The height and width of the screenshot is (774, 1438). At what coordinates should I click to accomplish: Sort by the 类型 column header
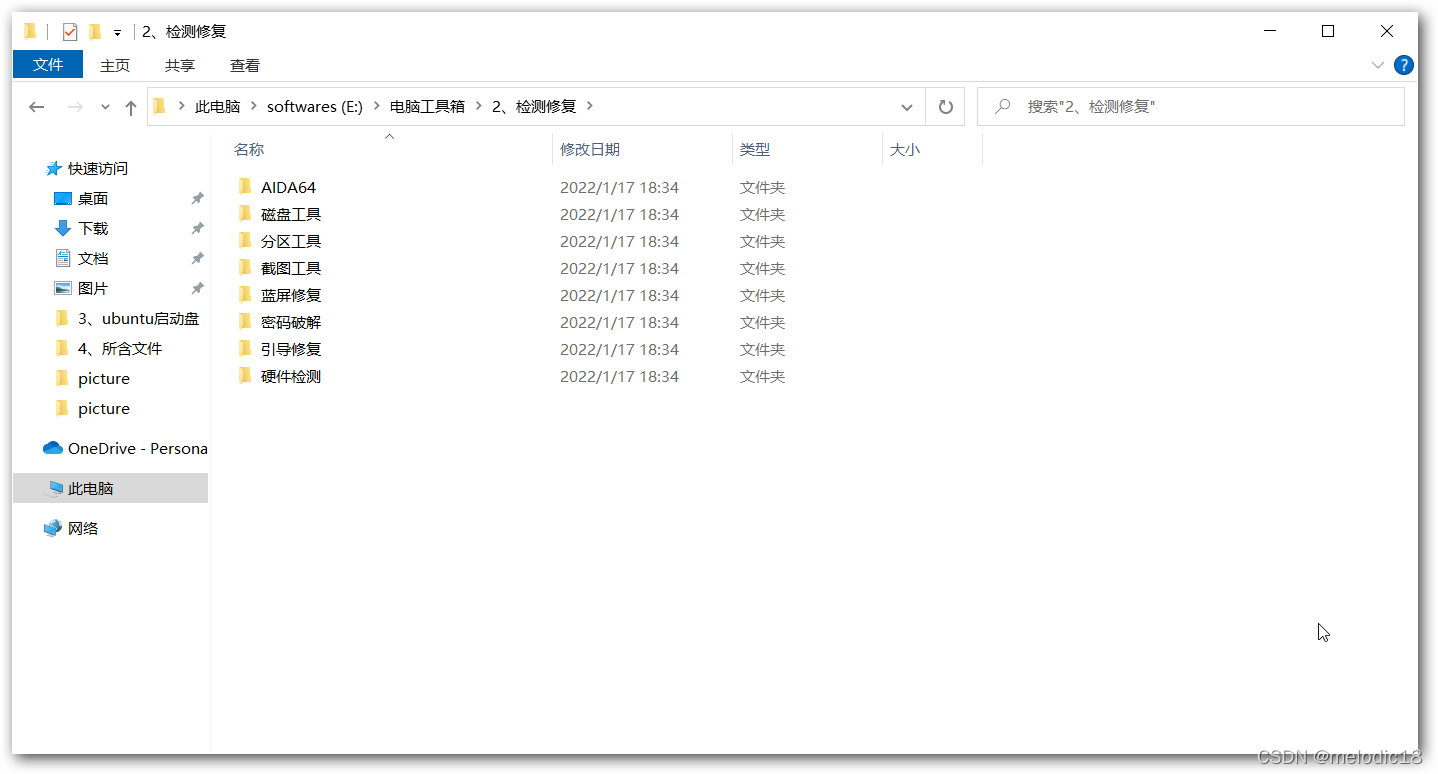pyautogui.click(x=755, y=149)
